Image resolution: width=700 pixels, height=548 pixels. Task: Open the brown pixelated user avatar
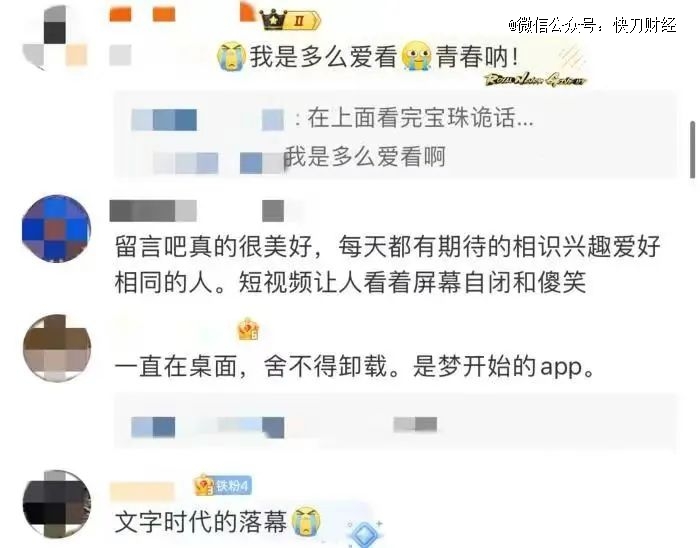point(57,348)
